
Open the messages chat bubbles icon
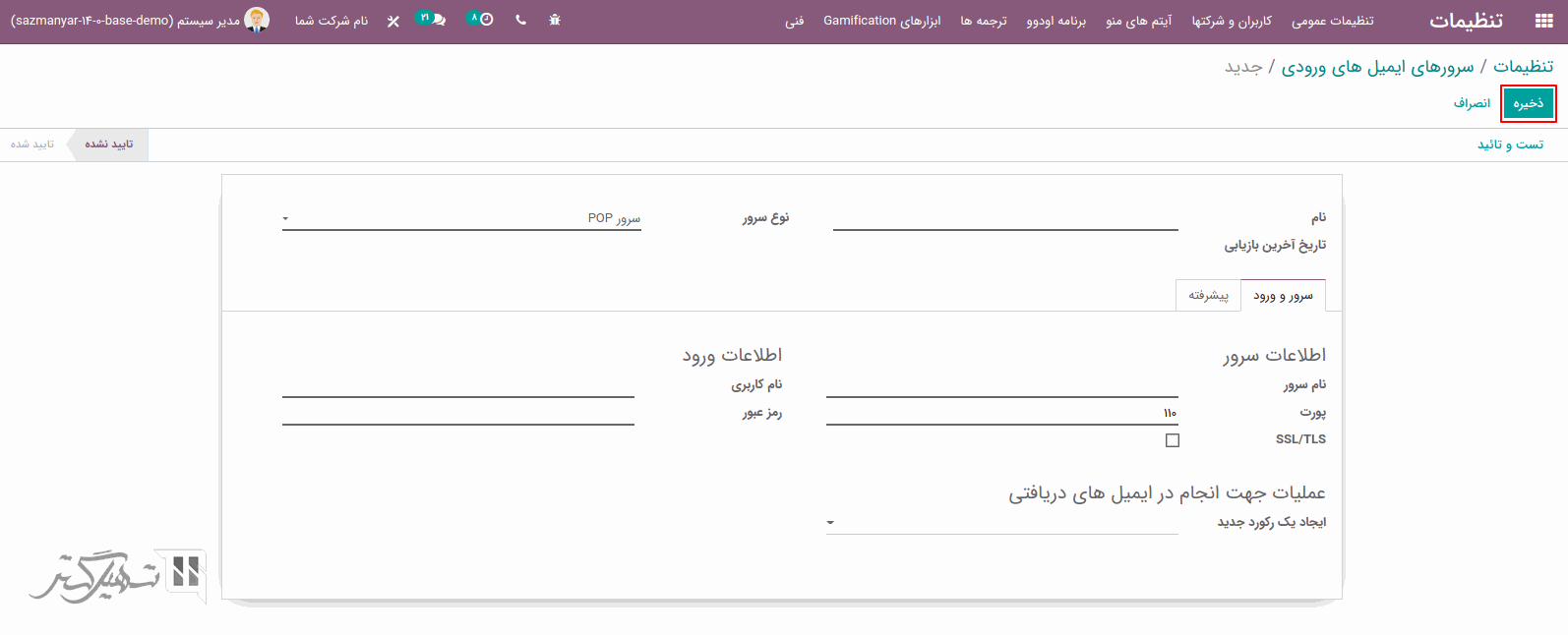437,20
